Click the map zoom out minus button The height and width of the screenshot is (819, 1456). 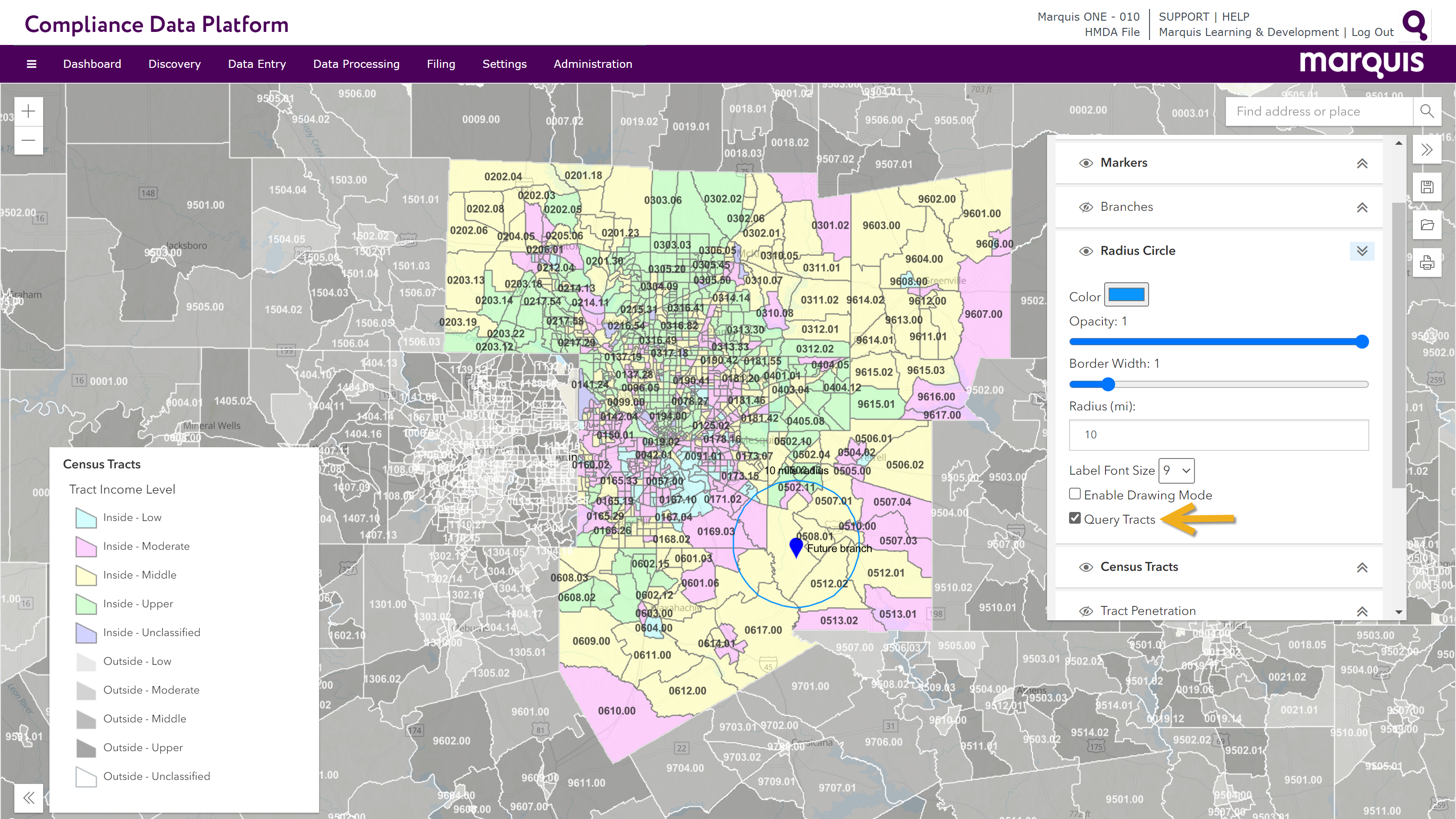tap(28, 140)
